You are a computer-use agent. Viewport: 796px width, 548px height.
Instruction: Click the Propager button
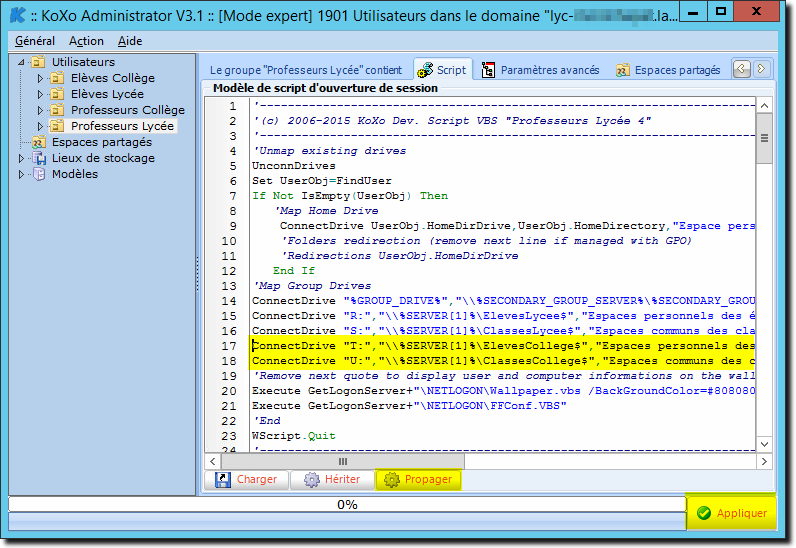coord(418,479)
